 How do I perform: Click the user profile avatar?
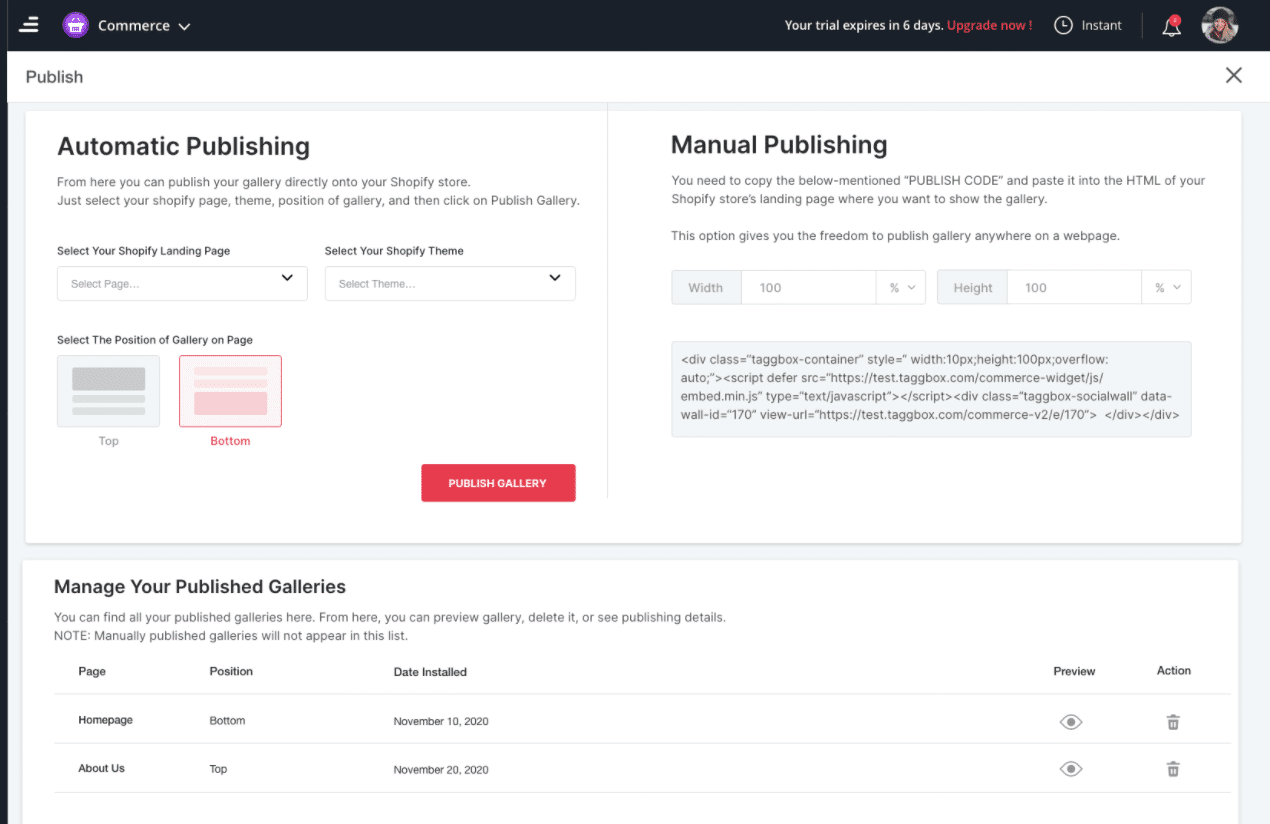[1220, 25]
